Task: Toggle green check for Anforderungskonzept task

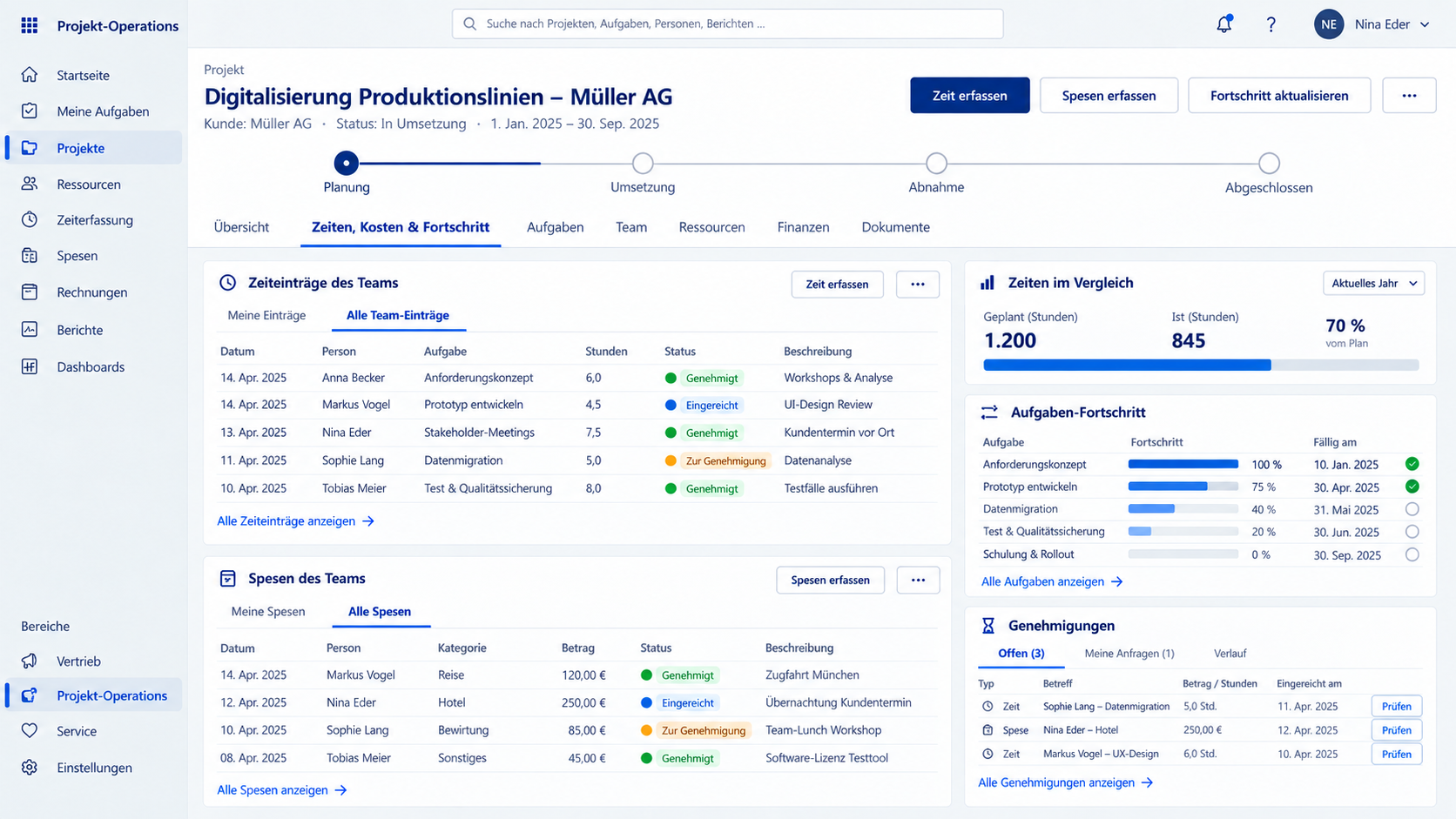Action: pyautogui.click(x=1412, y=464)
